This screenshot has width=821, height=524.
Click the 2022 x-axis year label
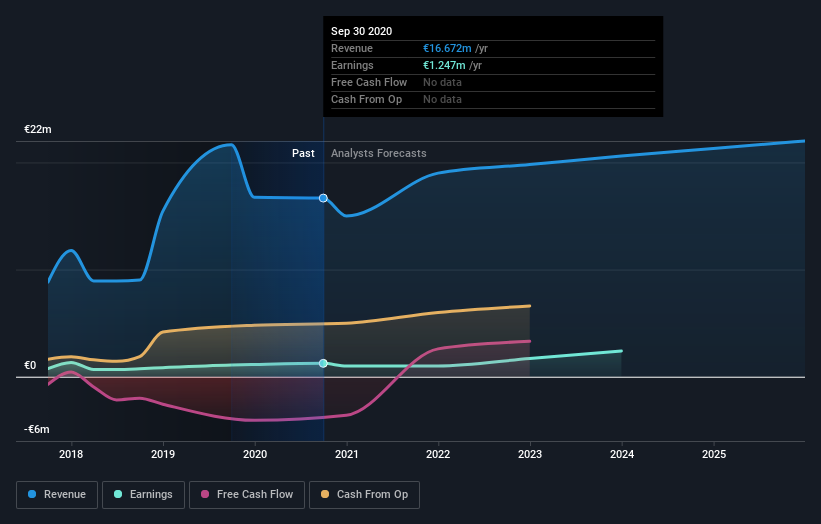click(438, 454)
